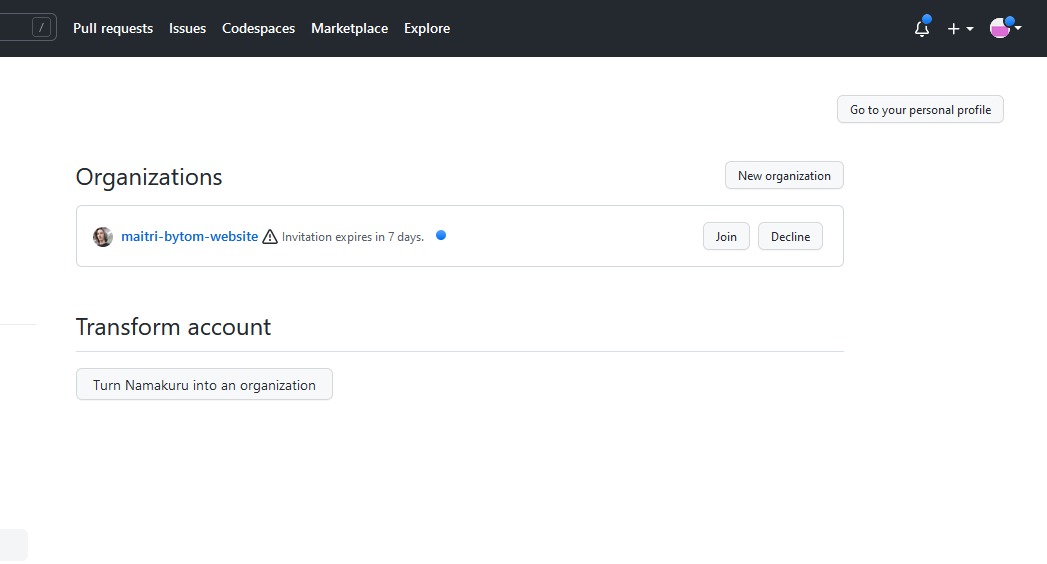Go to Issues in the header
1047x564 pixels.
click(187, 28)
